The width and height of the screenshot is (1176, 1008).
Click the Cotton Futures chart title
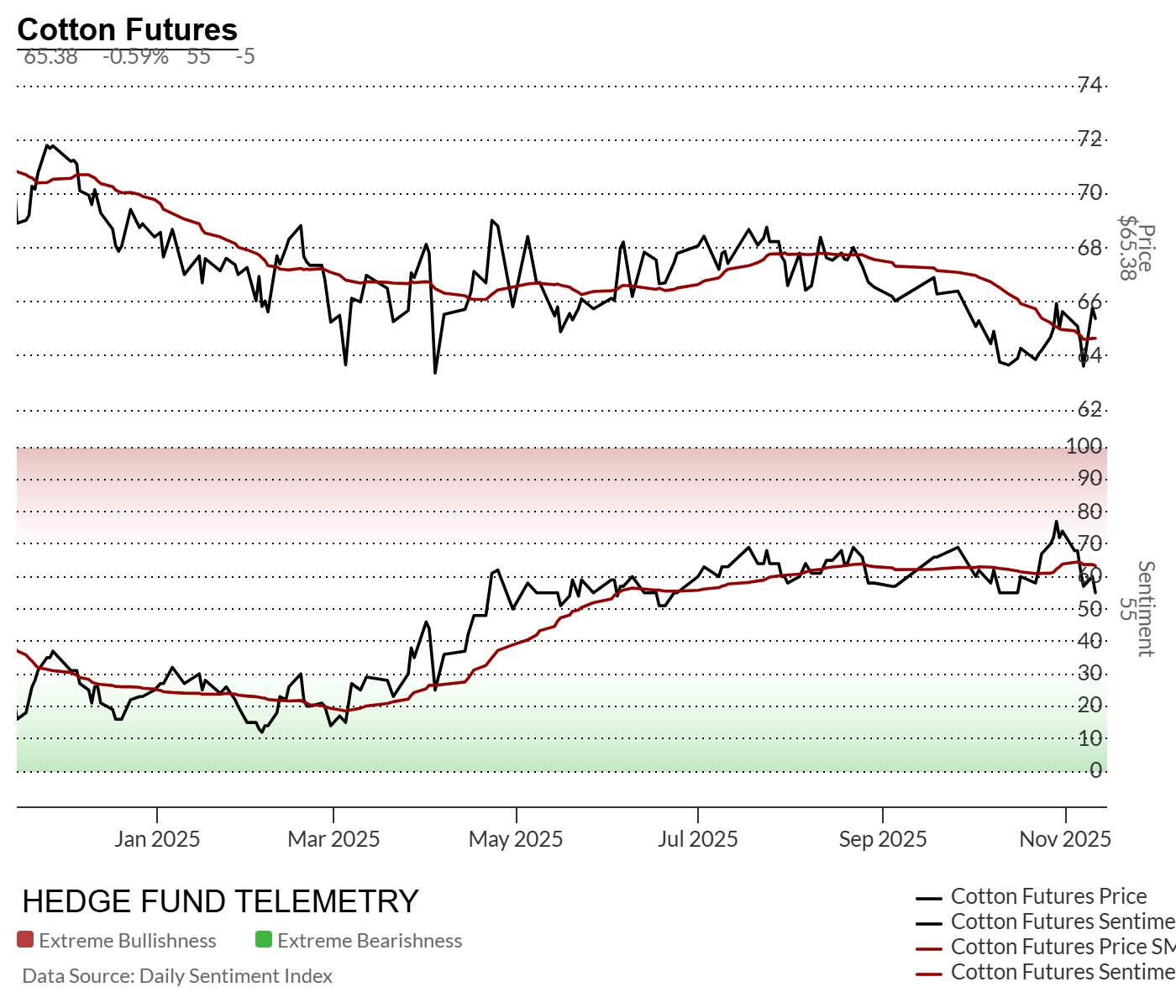coord(128,29)
